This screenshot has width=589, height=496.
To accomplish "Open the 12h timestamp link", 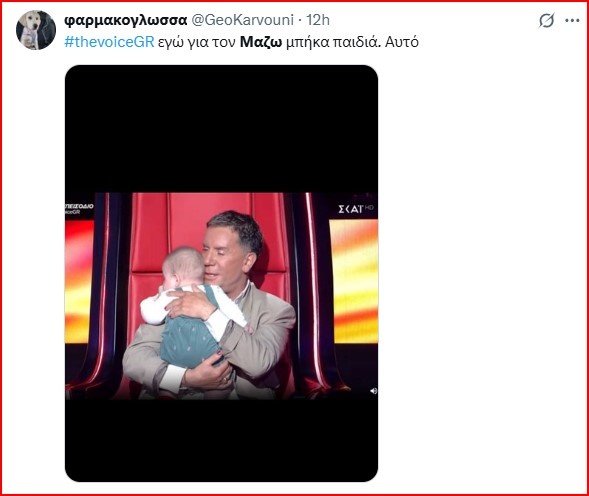I will [318, 20].
